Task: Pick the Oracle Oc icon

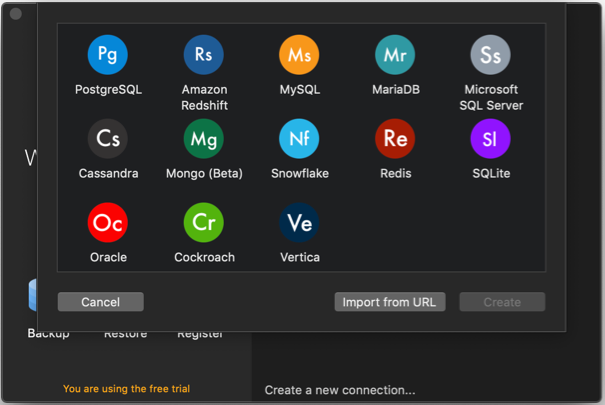Action: (108, 223)
